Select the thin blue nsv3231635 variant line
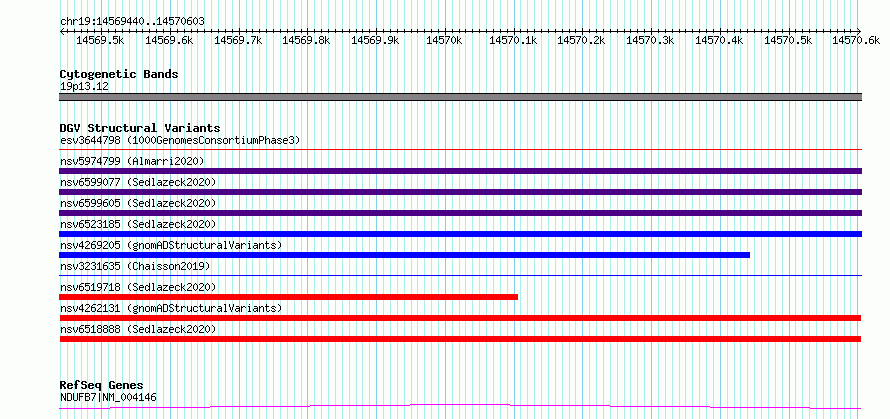Screen dimensions: 890x419 point(460,276)
